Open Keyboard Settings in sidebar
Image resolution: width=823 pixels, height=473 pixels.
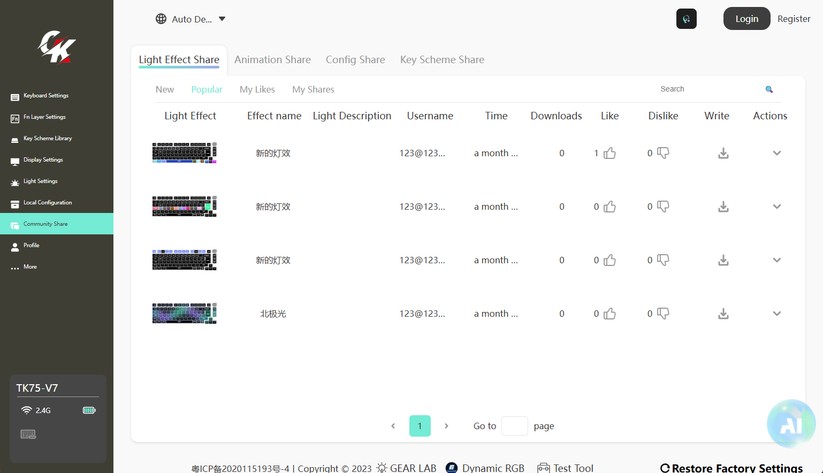[56, 96]
